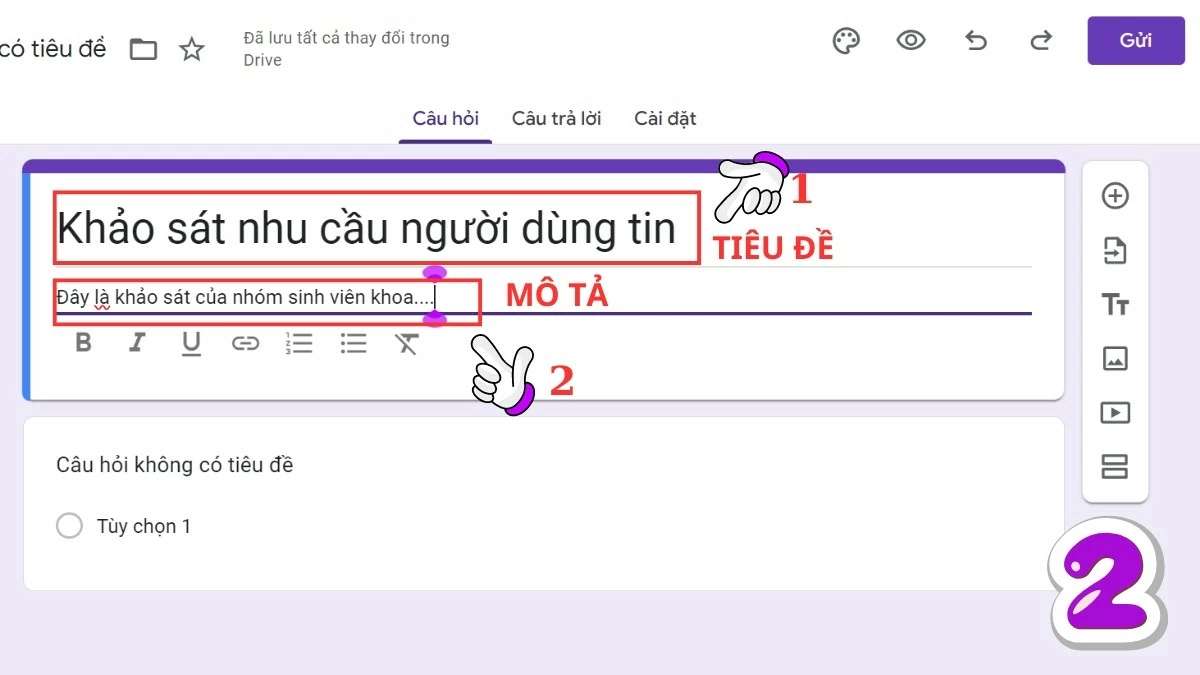The height and width of the screenshot is (675, 1200).
Task: Insert a hyperlink with the link icon
Action: pos(245,343)
